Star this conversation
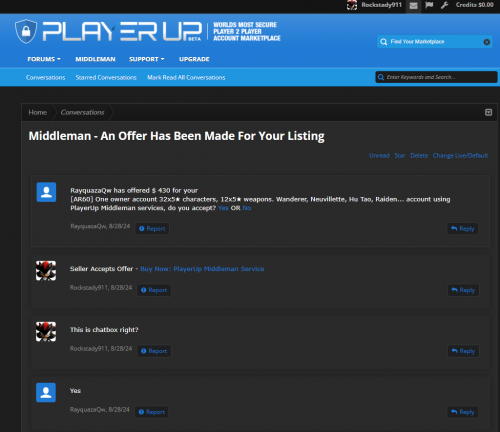Screen dimensions: 500x432 [400, 156]
